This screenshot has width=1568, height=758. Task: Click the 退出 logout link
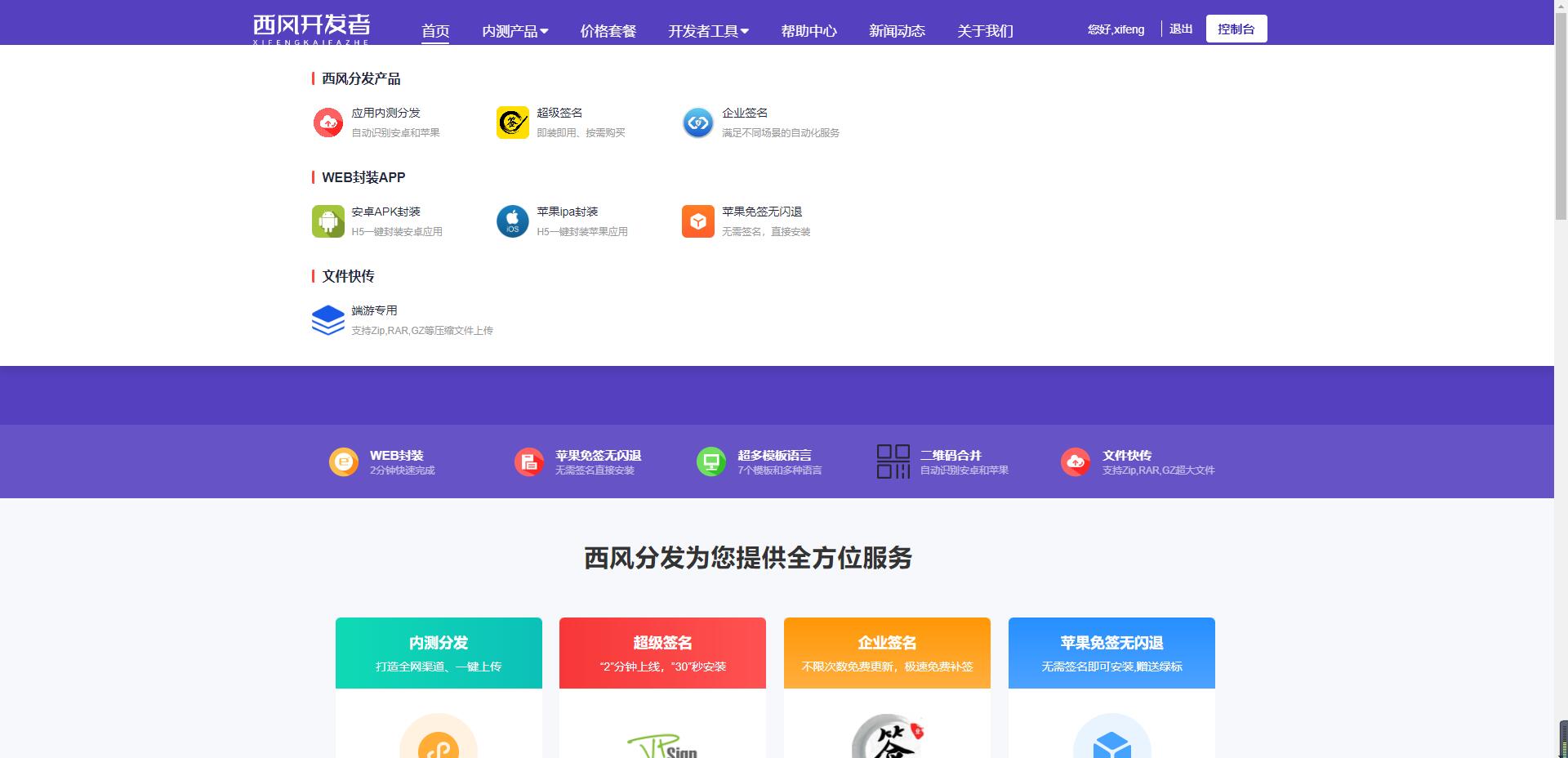pyautogui.click(x=1181, y=29)
